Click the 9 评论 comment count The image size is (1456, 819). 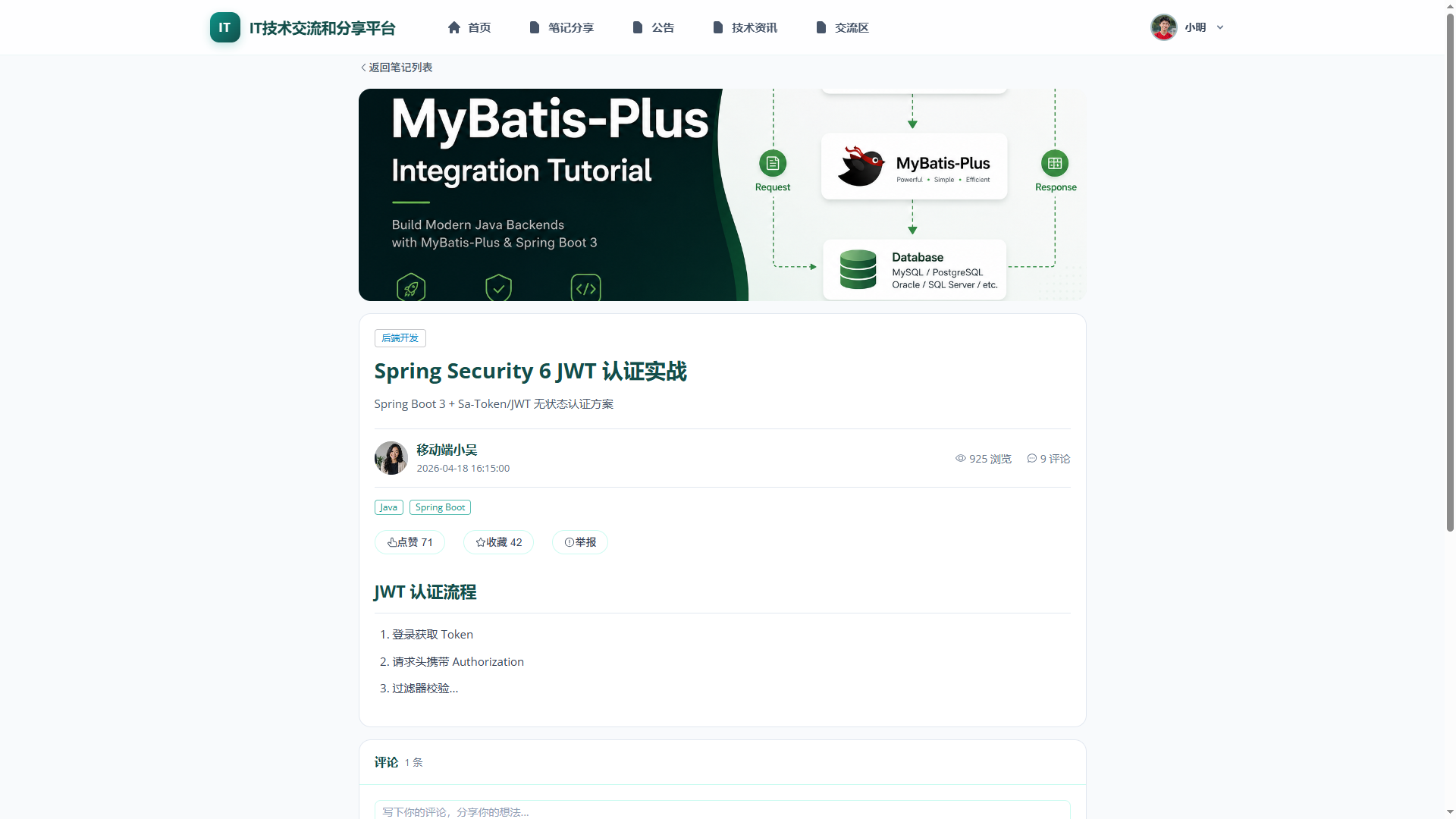point(1049,459)
